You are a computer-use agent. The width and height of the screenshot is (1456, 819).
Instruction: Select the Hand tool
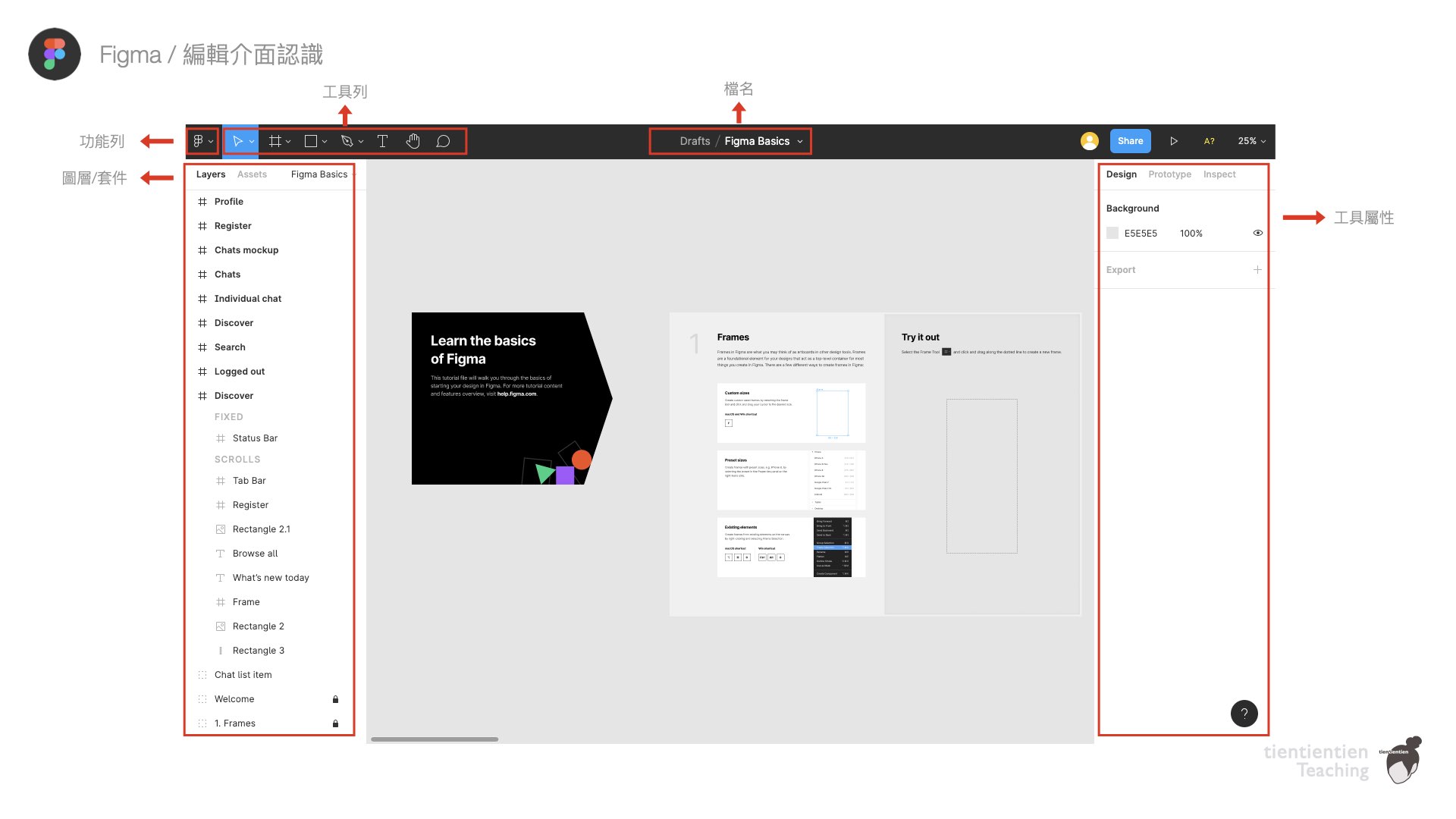(x=413, y=141)
